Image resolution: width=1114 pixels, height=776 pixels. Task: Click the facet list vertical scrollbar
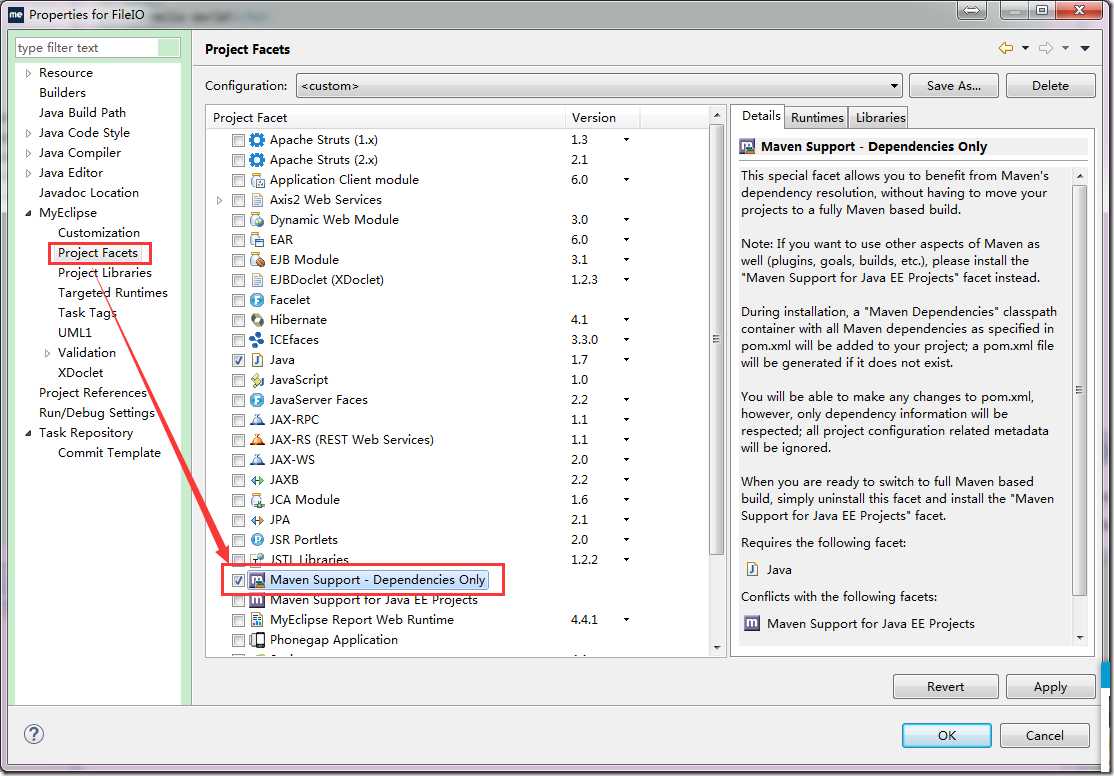[x=716, y=339]
